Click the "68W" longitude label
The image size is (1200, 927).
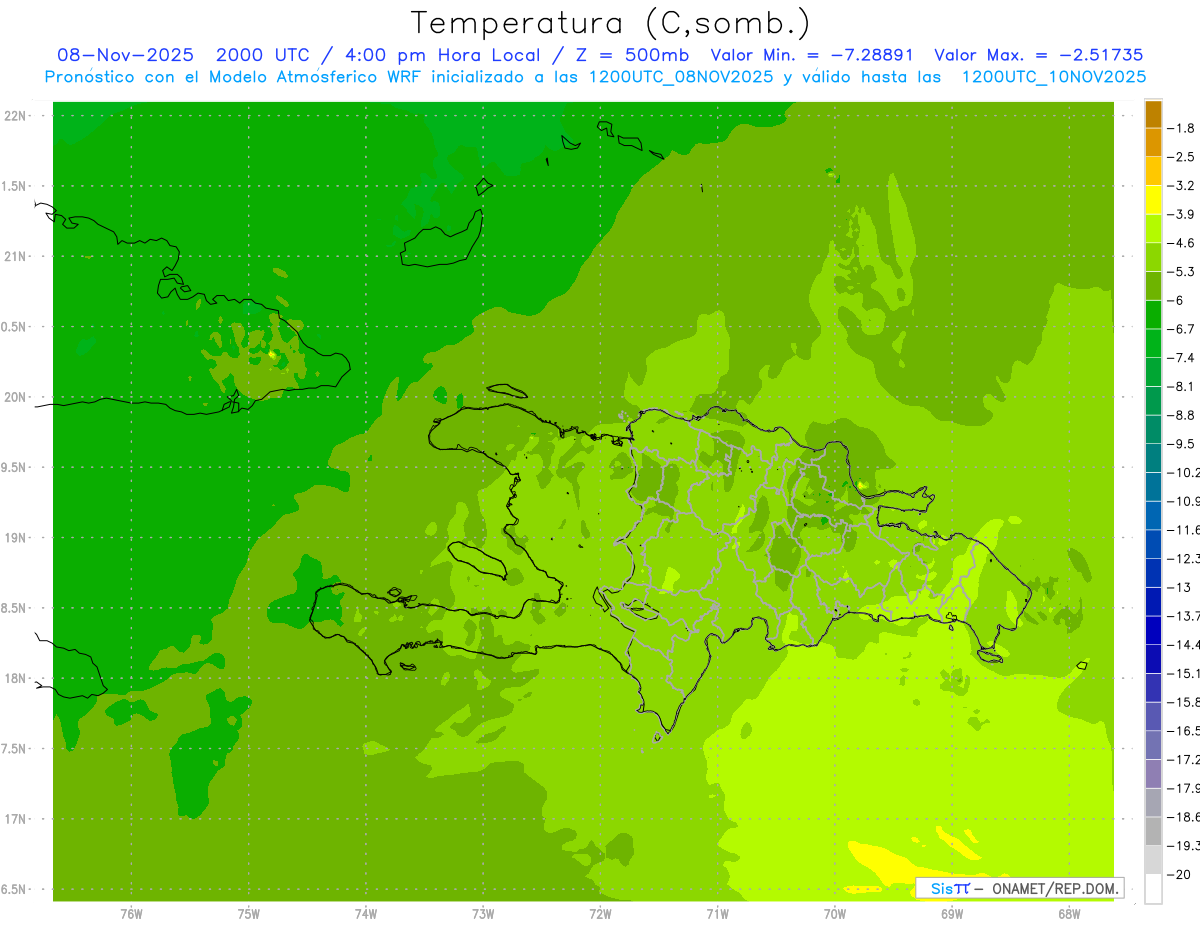click(x=1069, y=914)
